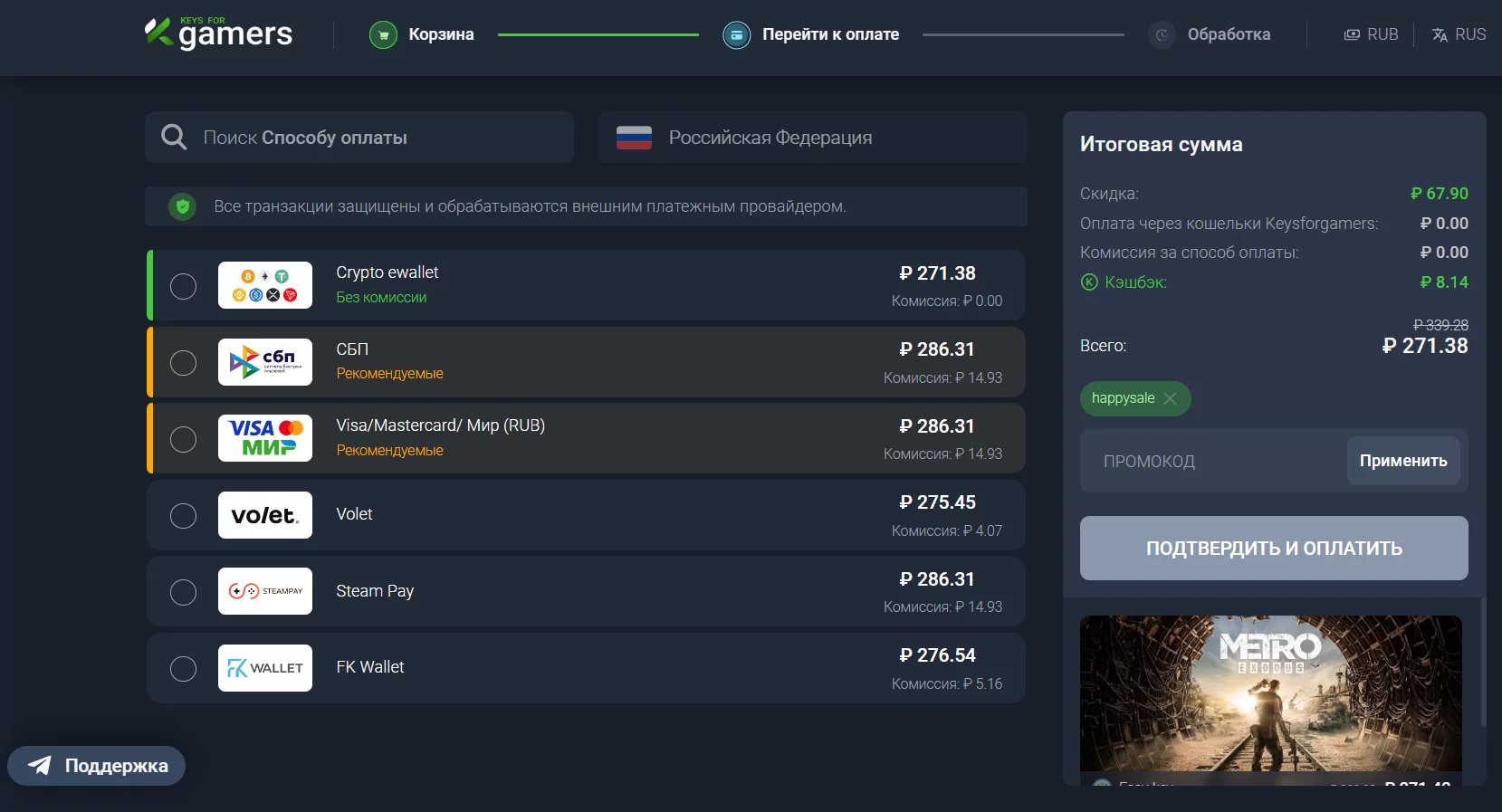Image resolution: width=1502 pixels, height=812 pixels.
Task: Click the ₽ 276.54 FK Wallet price
Action: click(937, 655)
